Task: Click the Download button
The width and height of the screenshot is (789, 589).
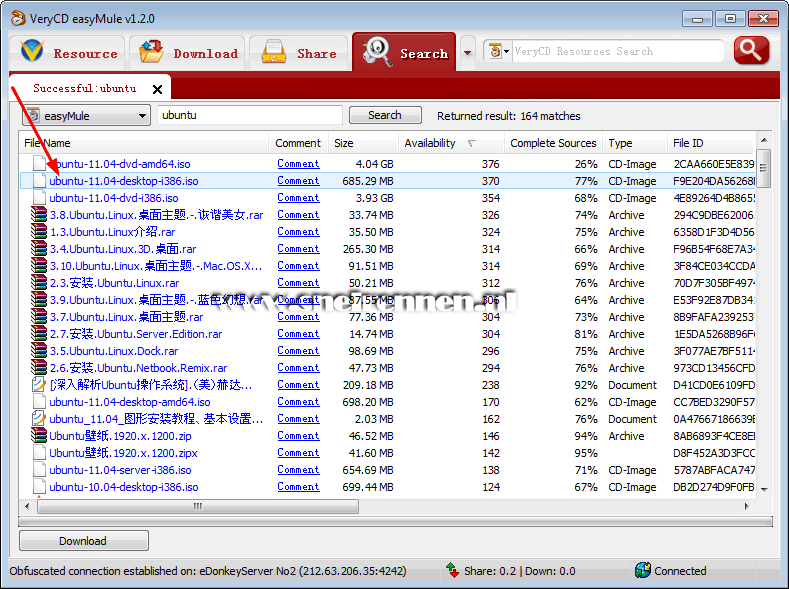Action: (x=84, y=541)
